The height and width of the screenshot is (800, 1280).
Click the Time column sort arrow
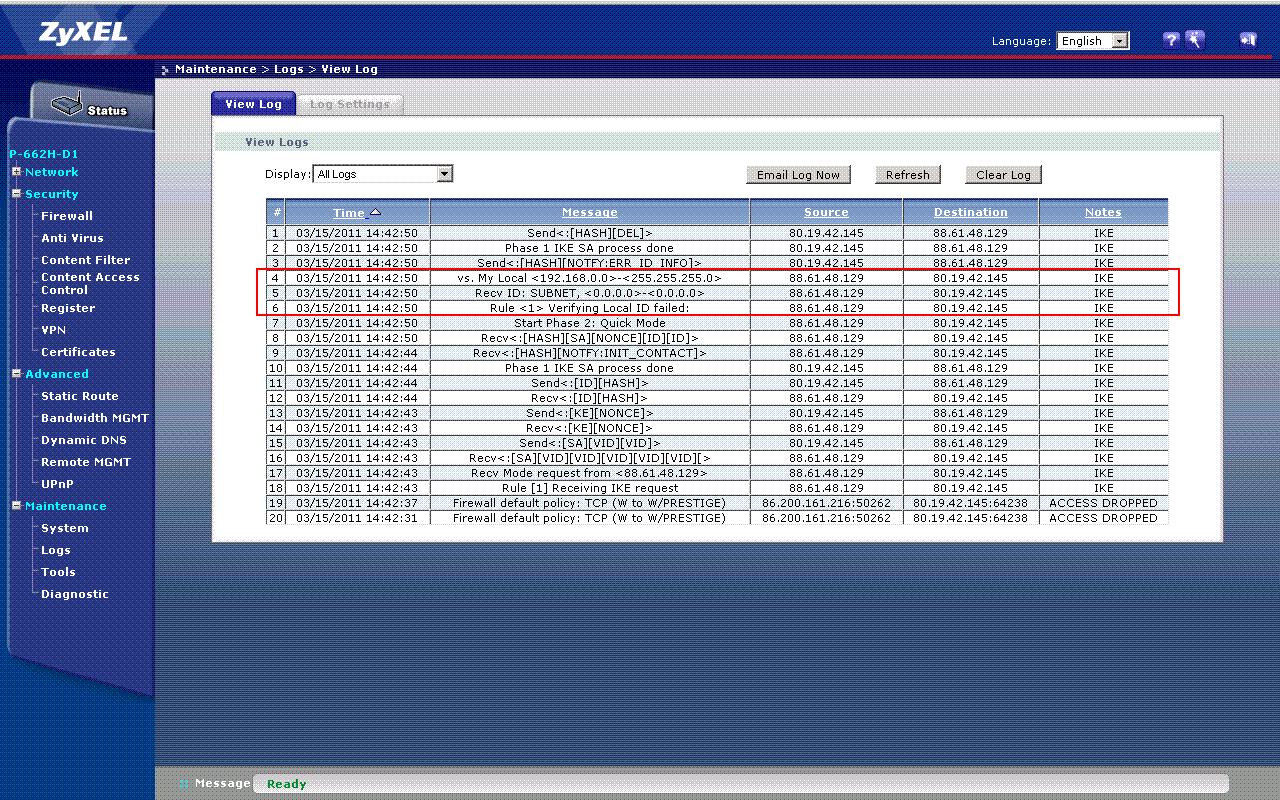tap(376, 212)
